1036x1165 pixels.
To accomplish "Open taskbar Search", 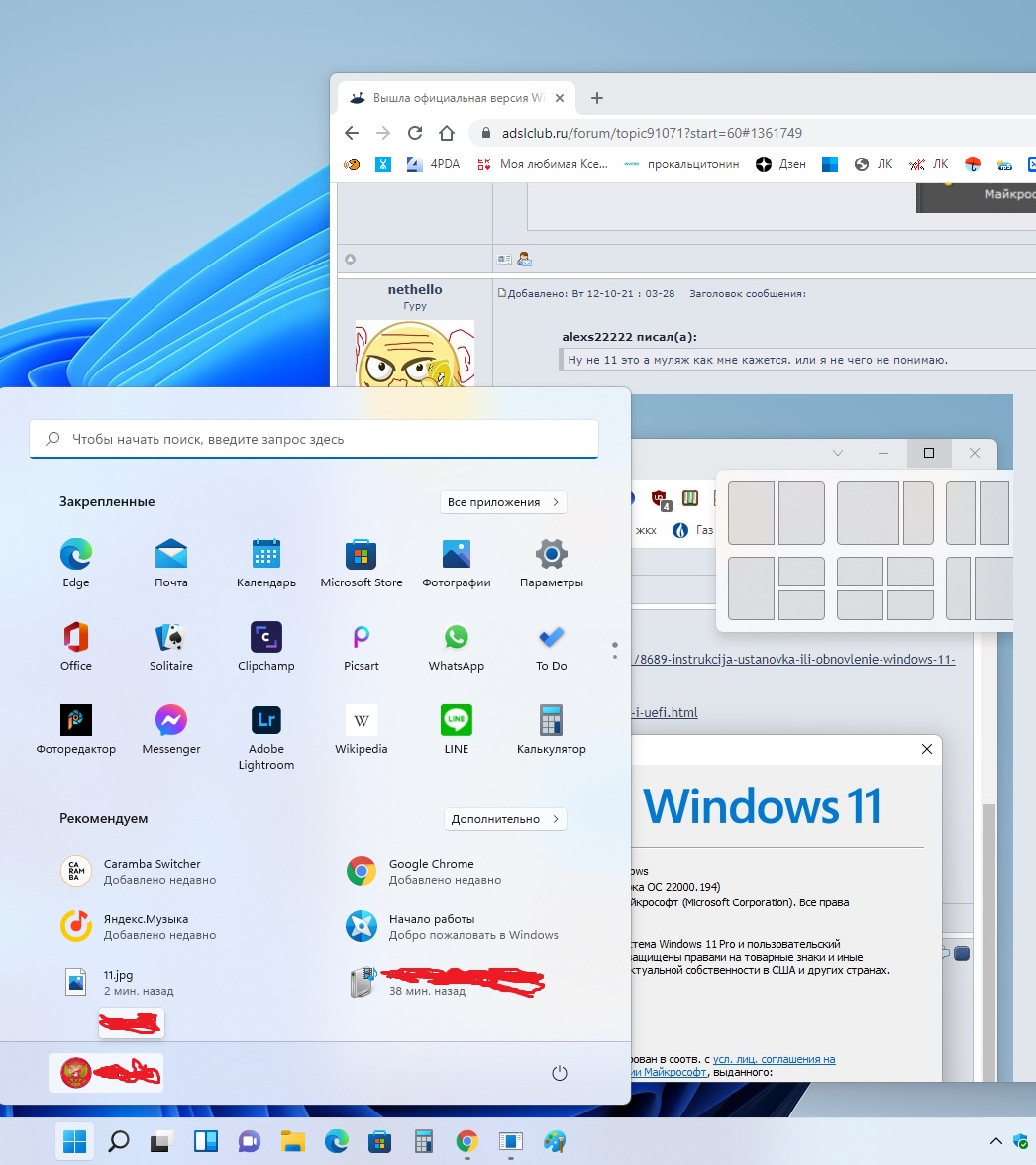I will point(118,1141).
